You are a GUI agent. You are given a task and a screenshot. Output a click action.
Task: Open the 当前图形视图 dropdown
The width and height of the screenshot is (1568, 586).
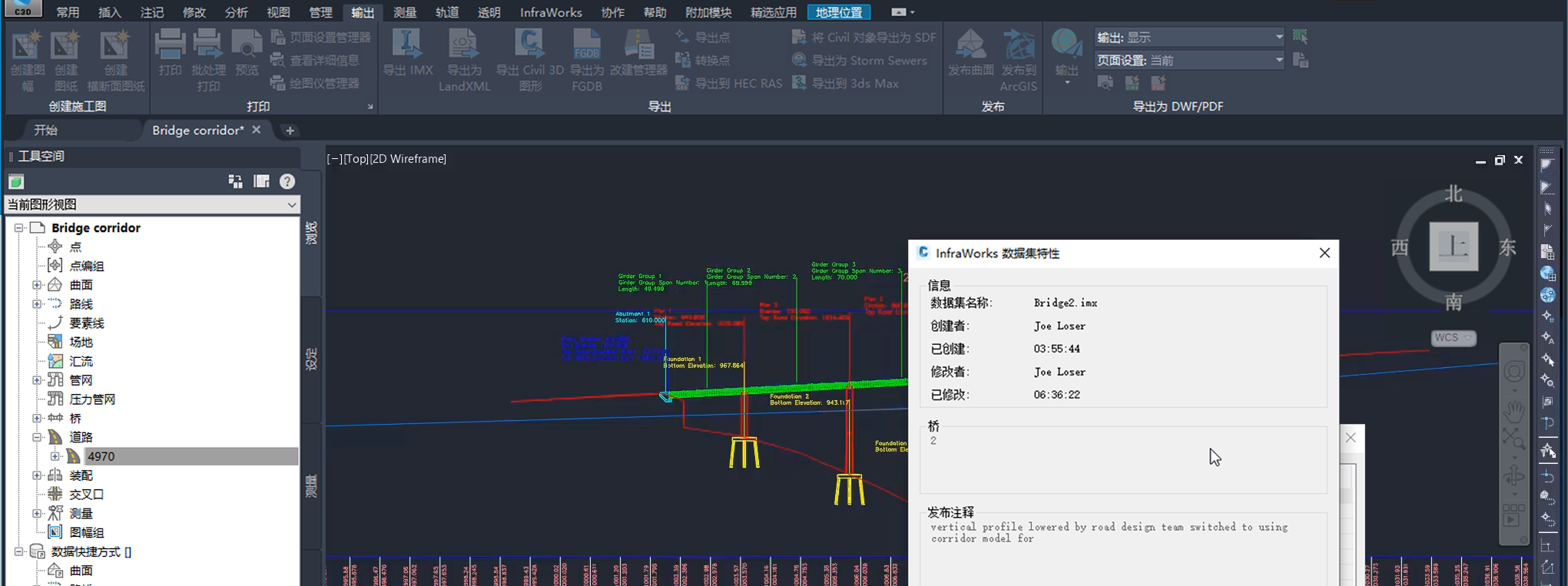tap(152, 204)
